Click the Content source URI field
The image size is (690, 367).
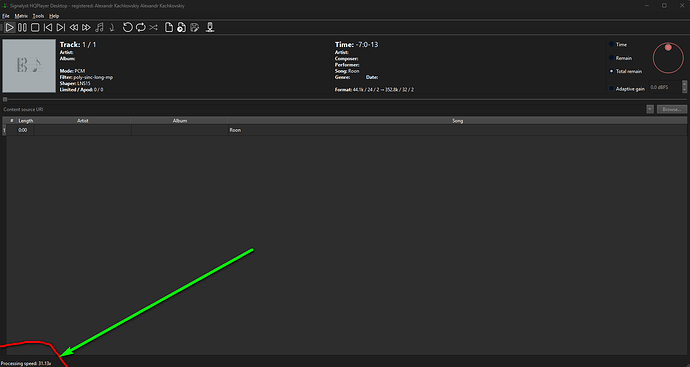click(x=323, y=109)
